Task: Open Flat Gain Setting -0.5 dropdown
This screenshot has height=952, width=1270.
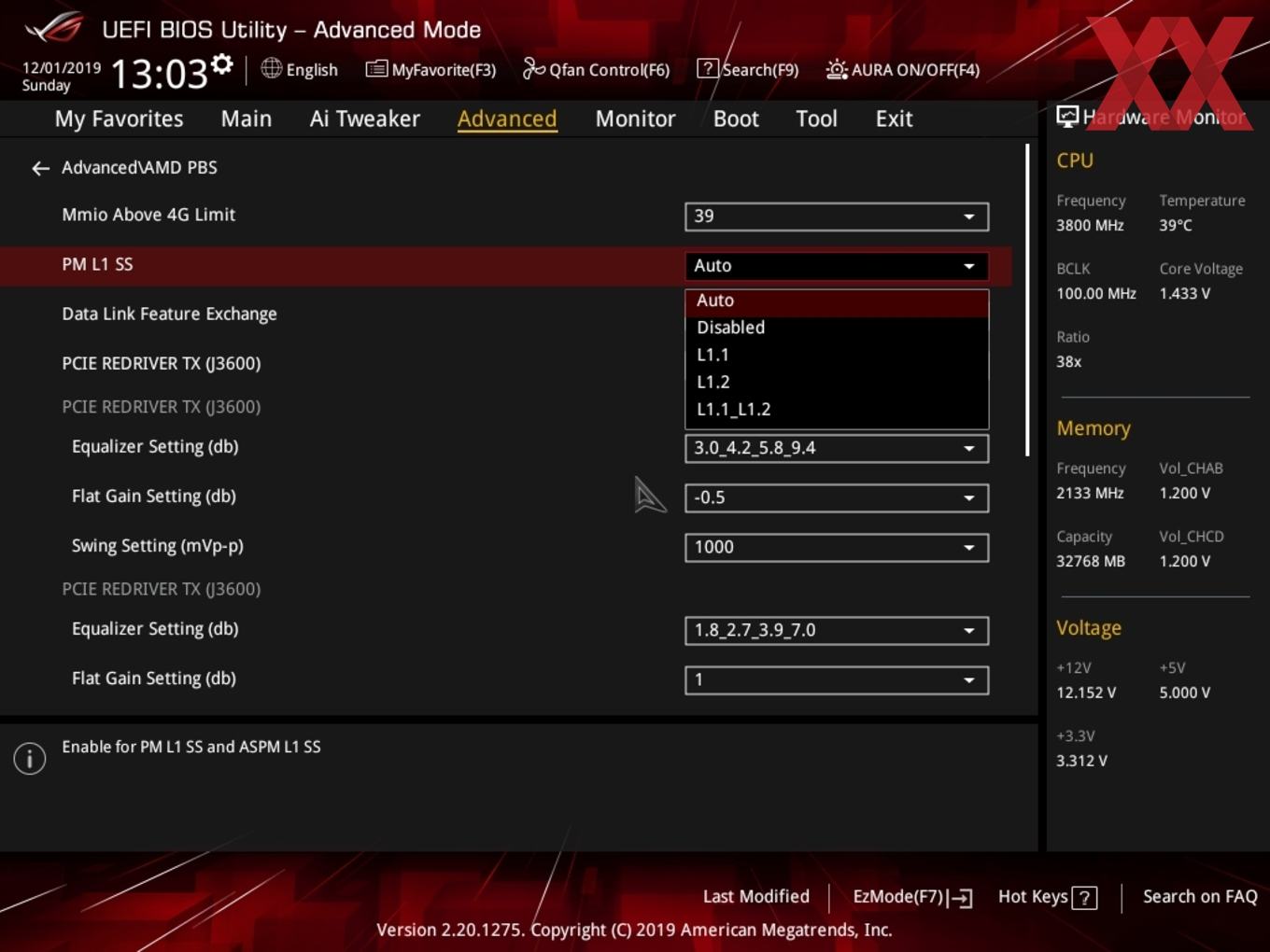Action: click(x=837, y=497)
